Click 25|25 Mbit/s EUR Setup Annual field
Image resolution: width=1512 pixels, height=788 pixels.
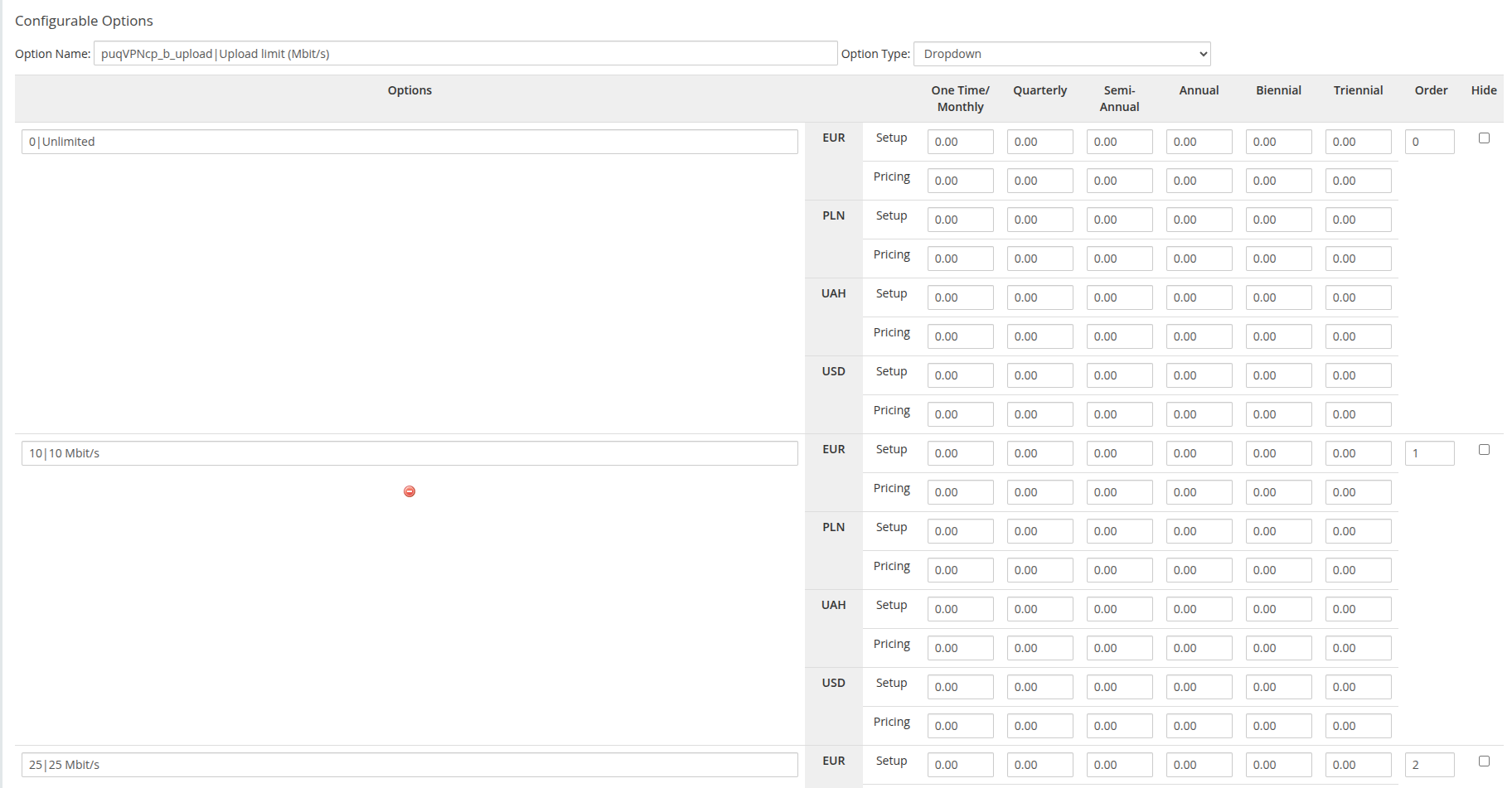click(1199, 765)
